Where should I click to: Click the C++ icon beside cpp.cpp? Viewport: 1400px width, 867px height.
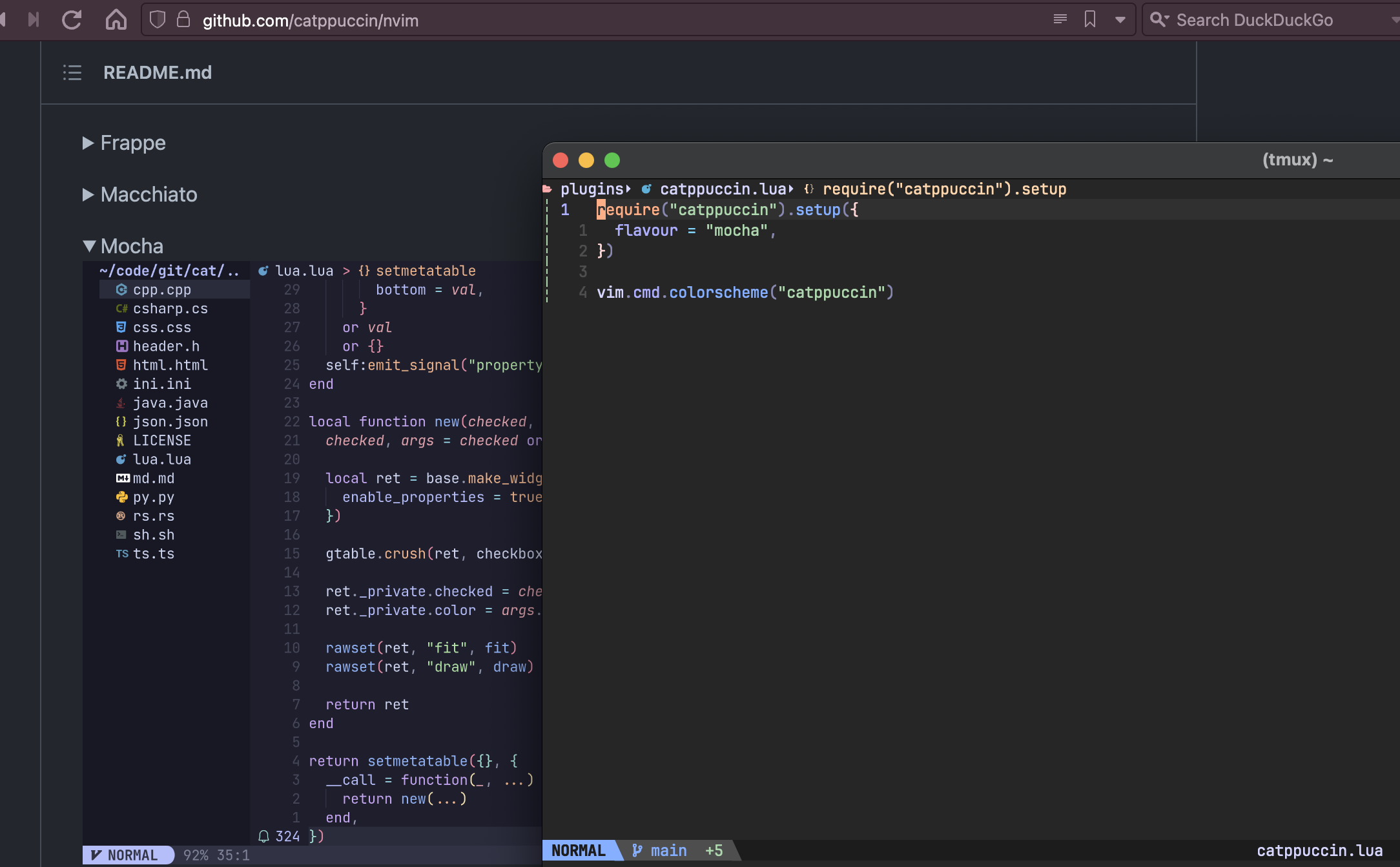click(x=121, y=290)
